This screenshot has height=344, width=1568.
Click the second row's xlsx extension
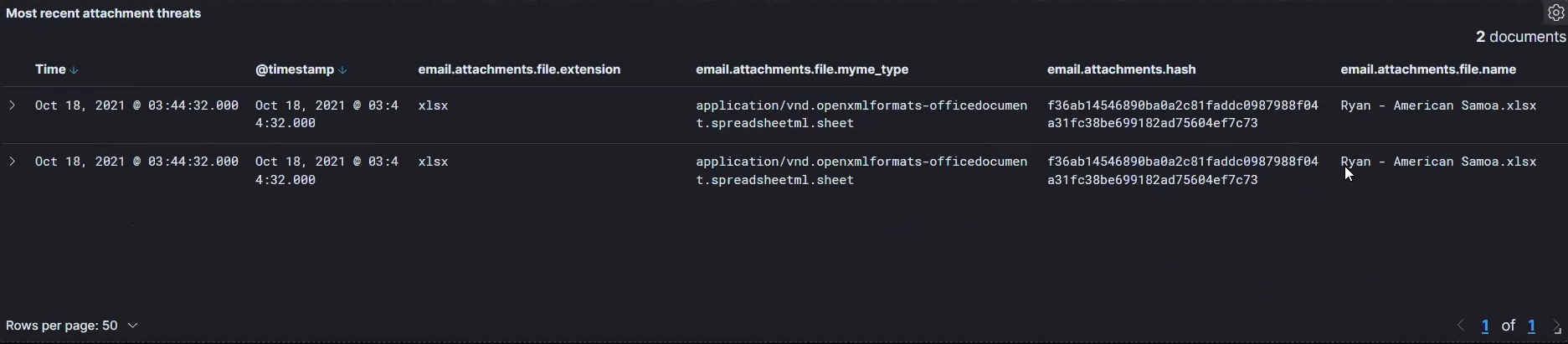pos(433,162)
